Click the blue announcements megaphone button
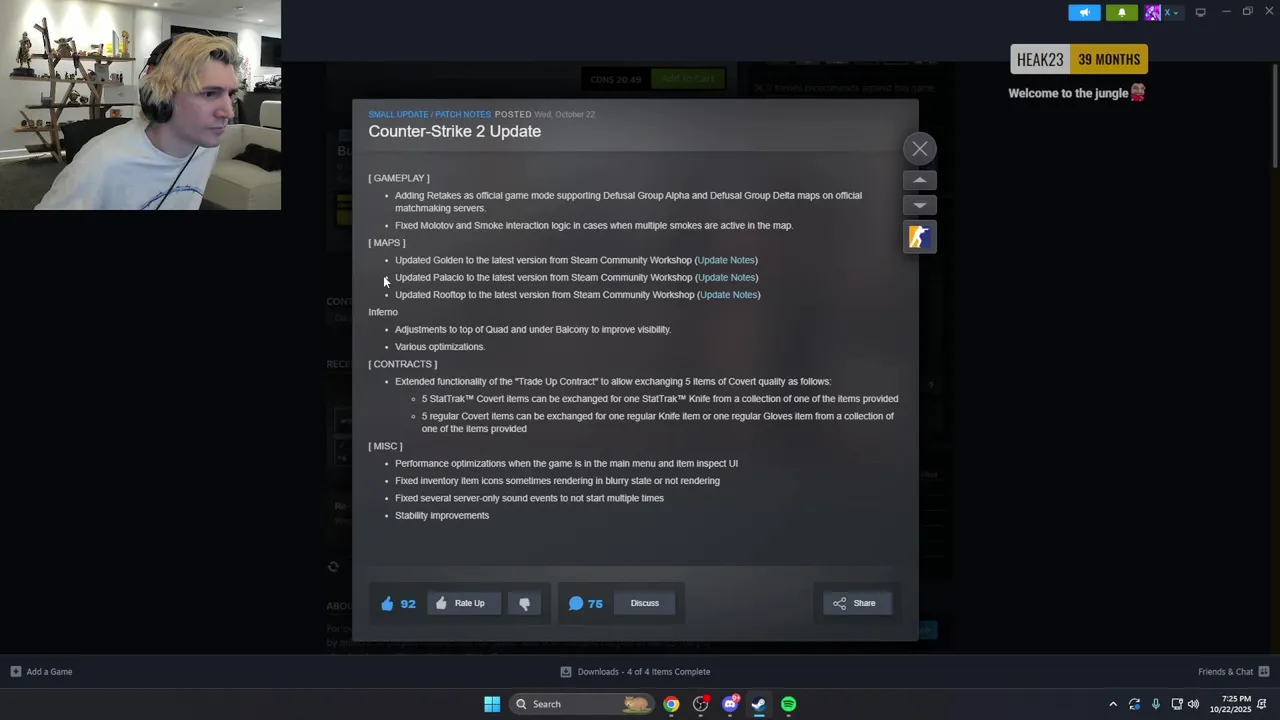This screenshot has width=1280, height=720. click(x=1084, y=12)
